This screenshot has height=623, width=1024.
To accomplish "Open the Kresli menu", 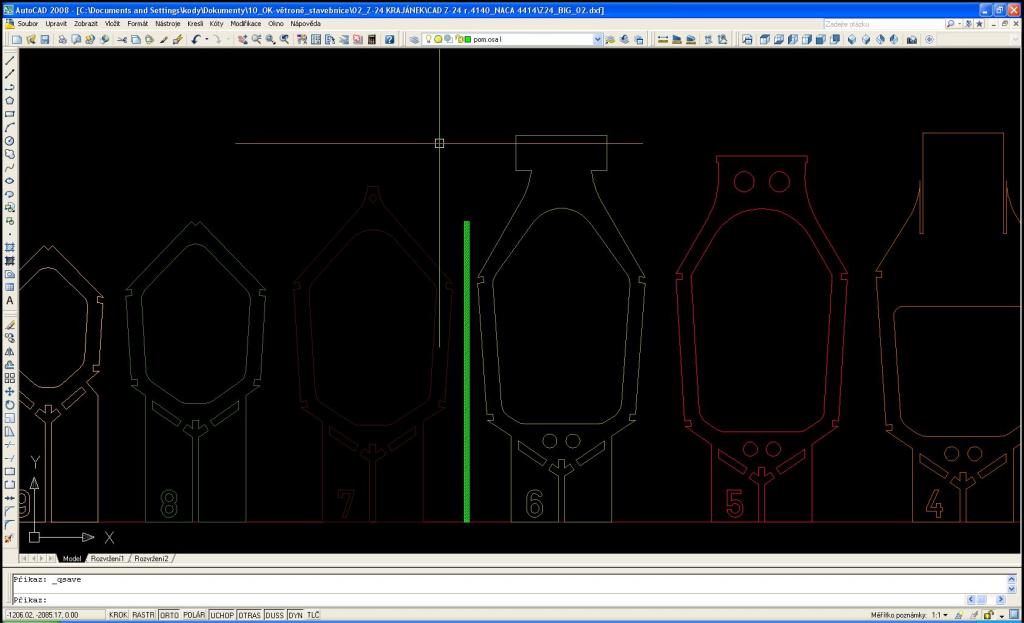I will [x=194, y=23].
